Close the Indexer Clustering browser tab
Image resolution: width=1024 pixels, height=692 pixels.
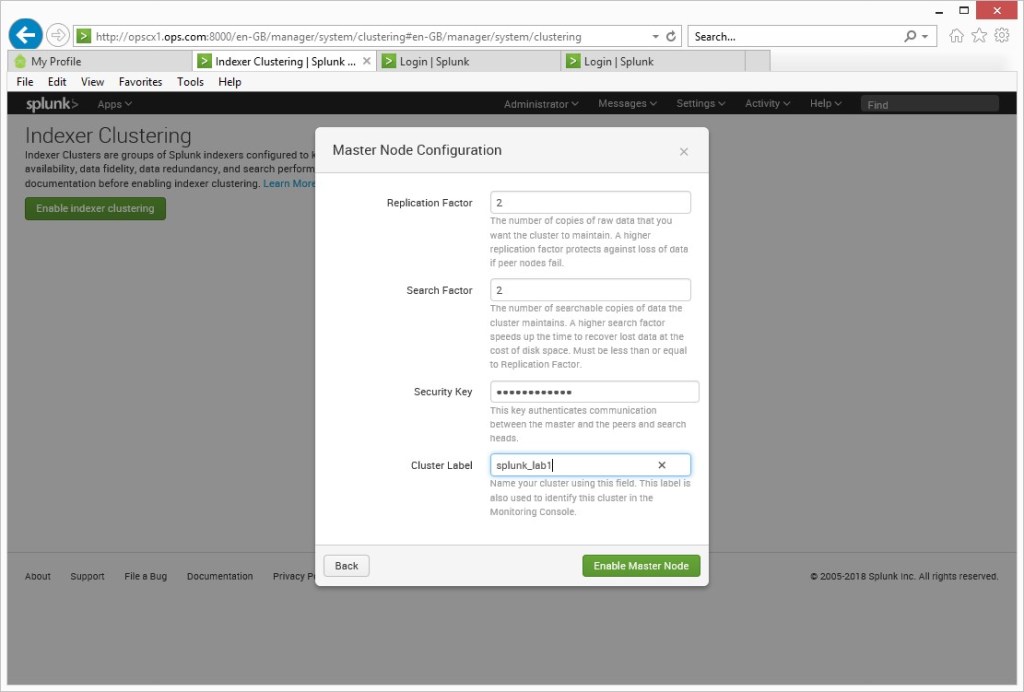coord(365,59)
